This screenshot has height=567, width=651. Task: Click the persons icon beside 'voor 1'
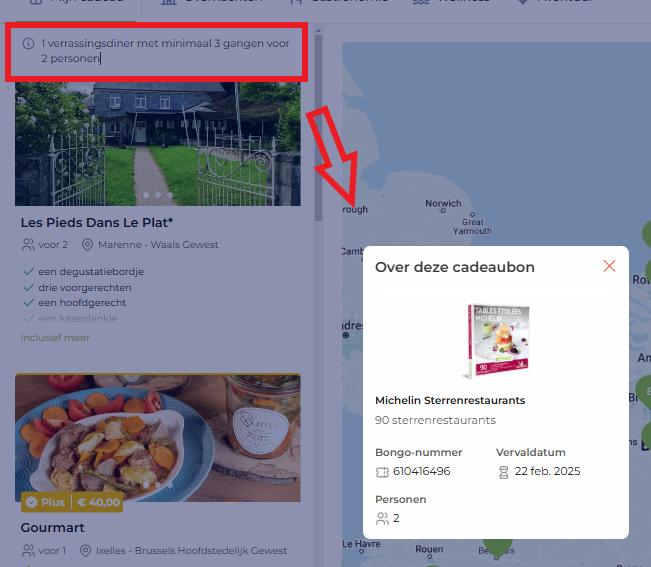tap(28, 551)
